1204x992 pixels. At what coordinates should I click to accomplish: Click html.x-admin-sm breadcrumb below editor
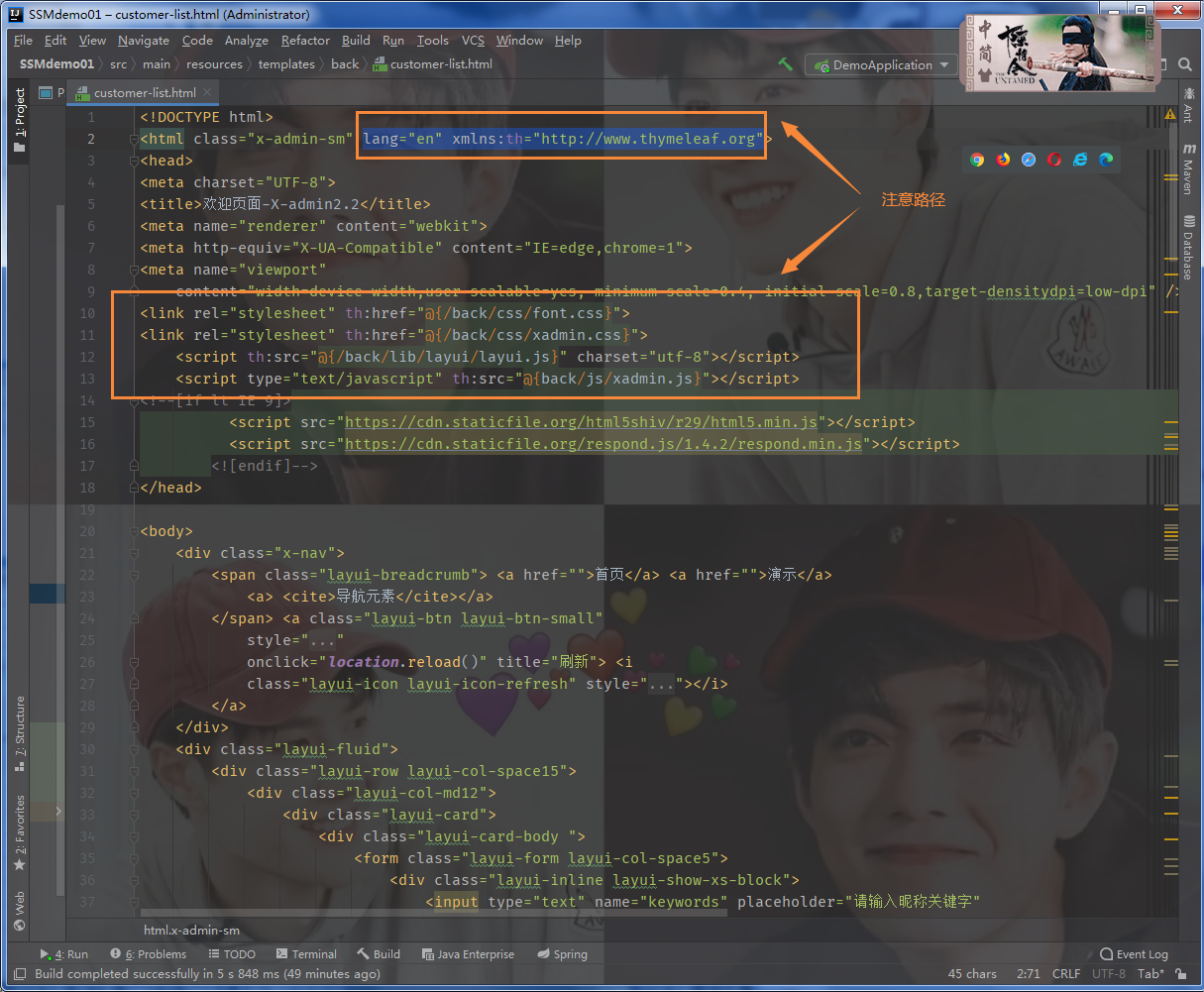(191, 931)
